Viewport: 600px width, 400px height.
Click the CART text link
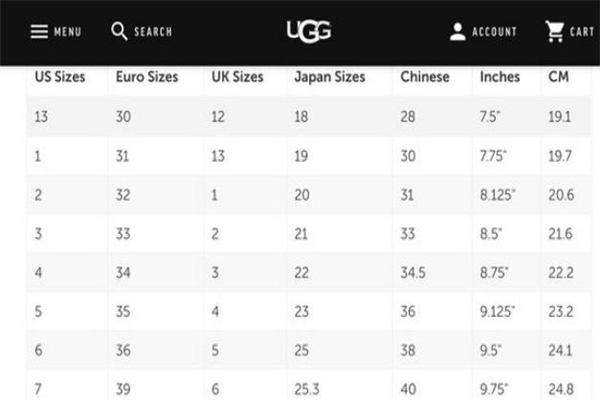[582, 32]
